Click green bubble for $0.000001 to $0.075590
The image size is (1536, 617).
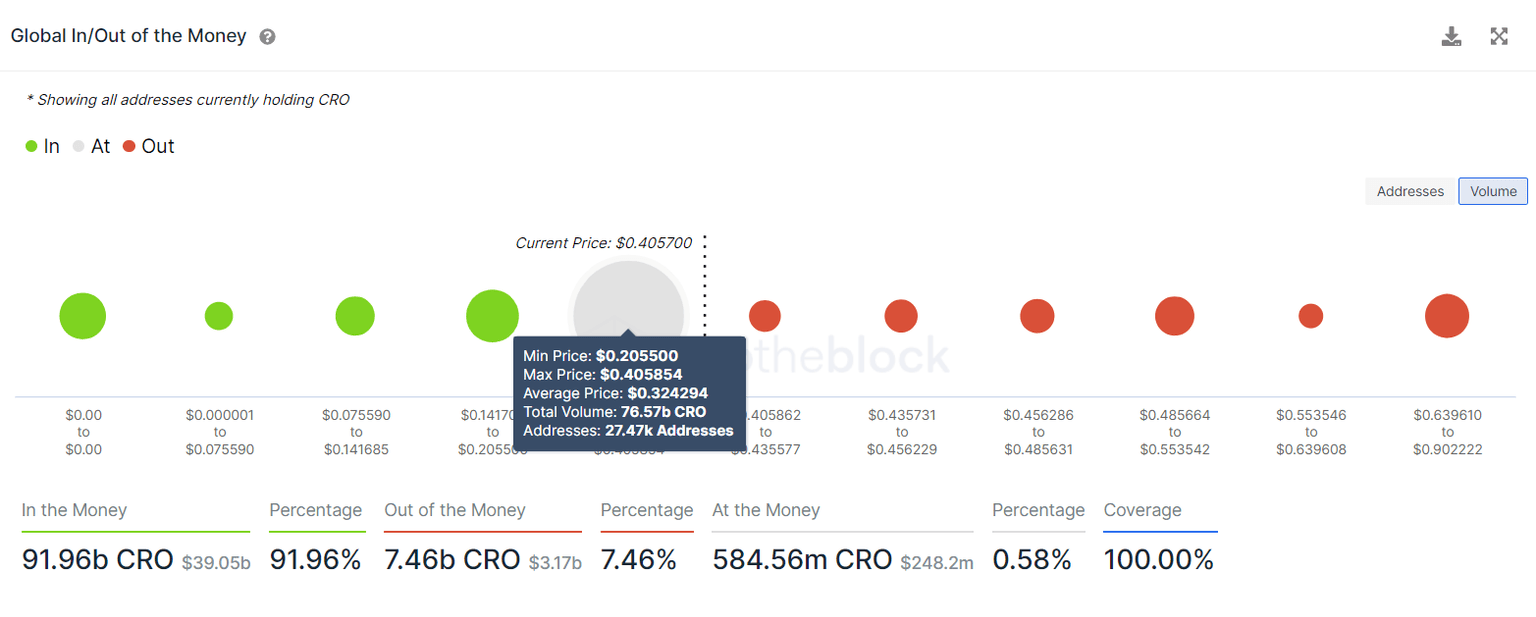pos(219,316)
